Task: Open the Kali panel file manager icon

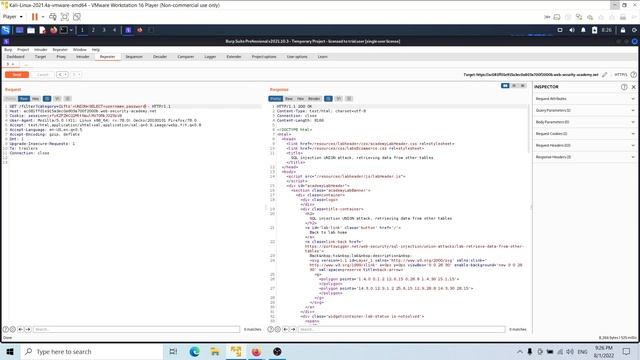Action: pos(31,30)
